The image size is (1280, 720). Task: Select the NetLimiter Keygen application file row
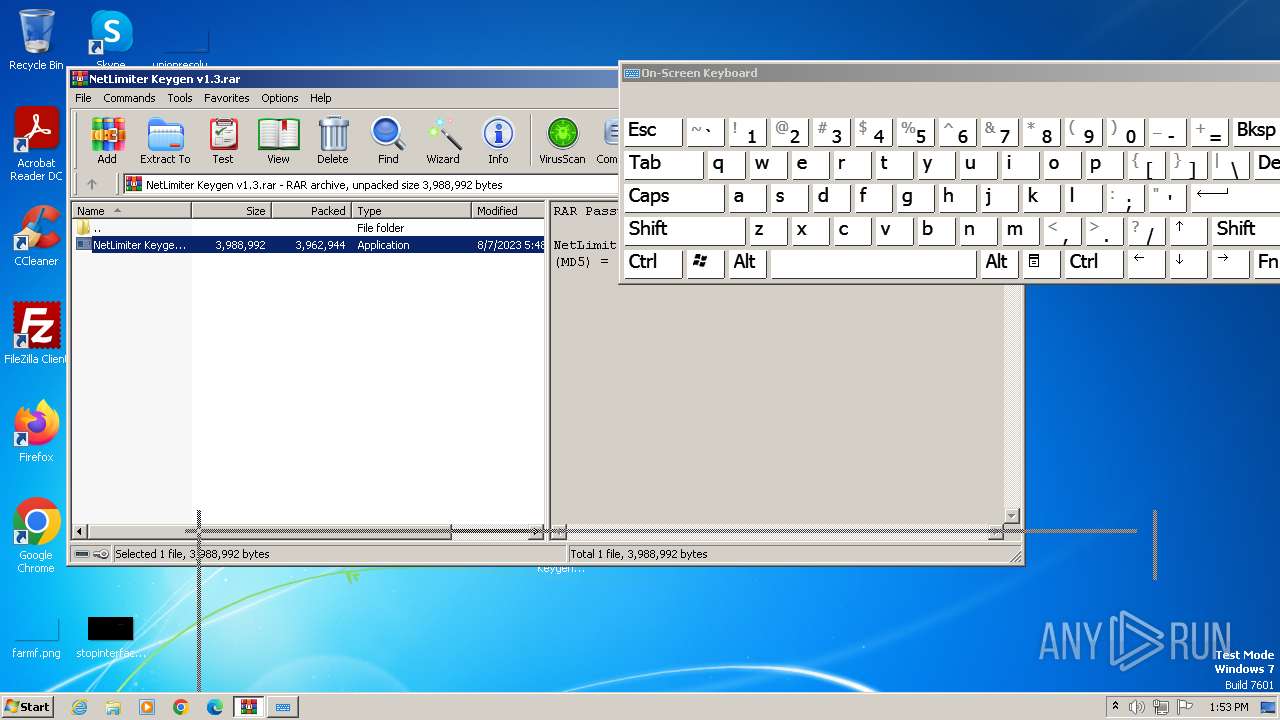(x=309, y=245)
